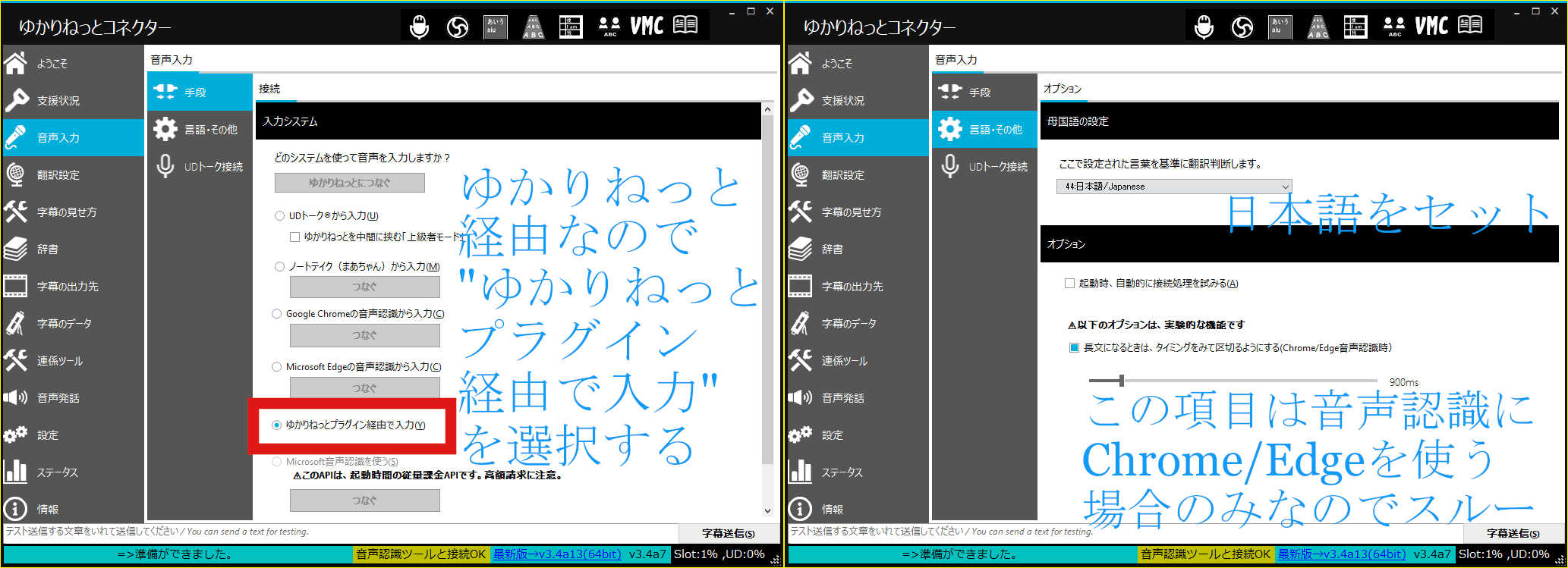Screen dimensions: 1568x568
Task: Click ゆかりねっとにつなぐ button
Action: [x=350, y=183]
